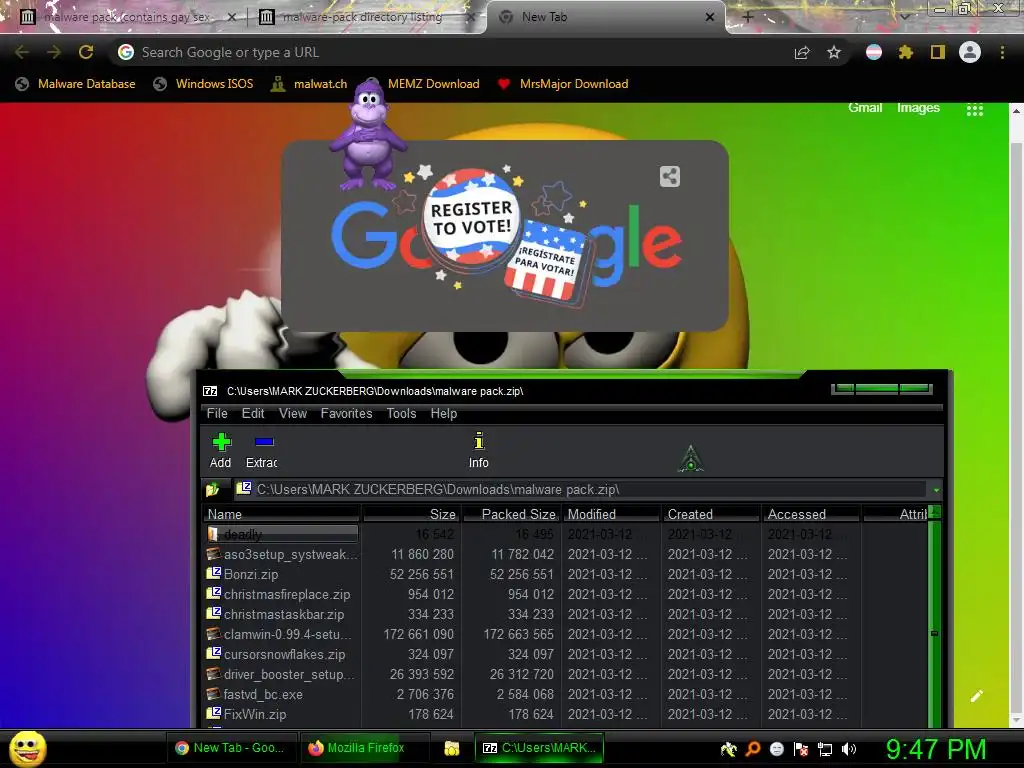Toggle the Chrome side panel icon
1024x768 pixels.
(x=937, y=52)
